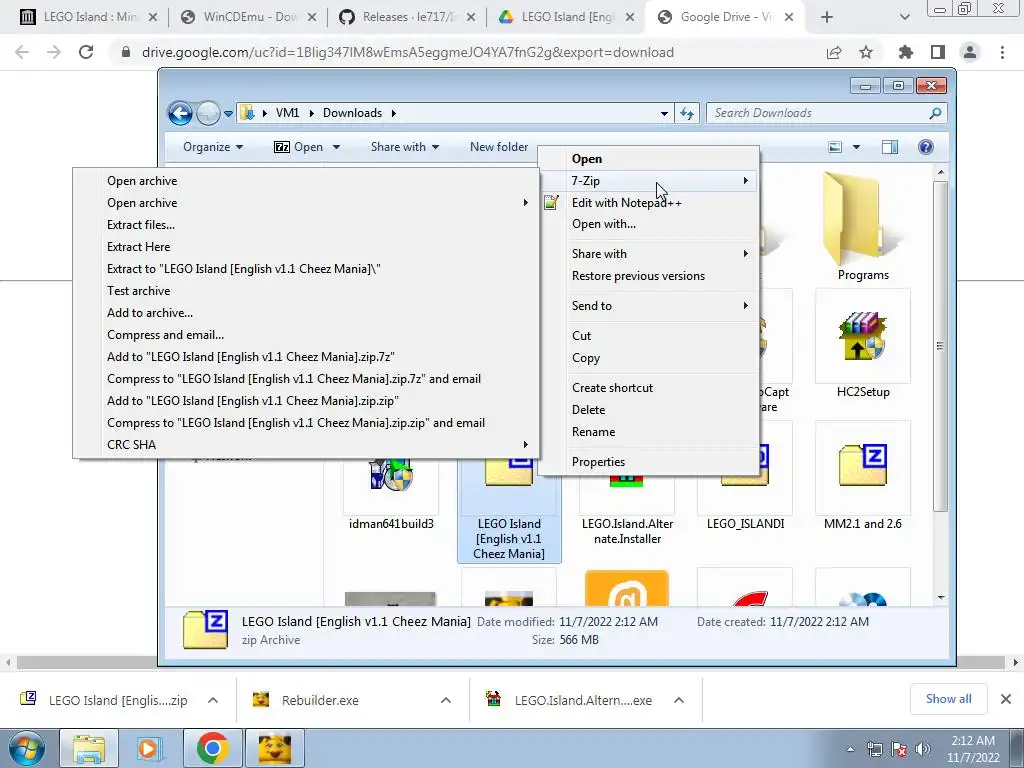This screenshot has width=1024, height=768.
Task: Open the Explorer help icon
Action: 925,147
